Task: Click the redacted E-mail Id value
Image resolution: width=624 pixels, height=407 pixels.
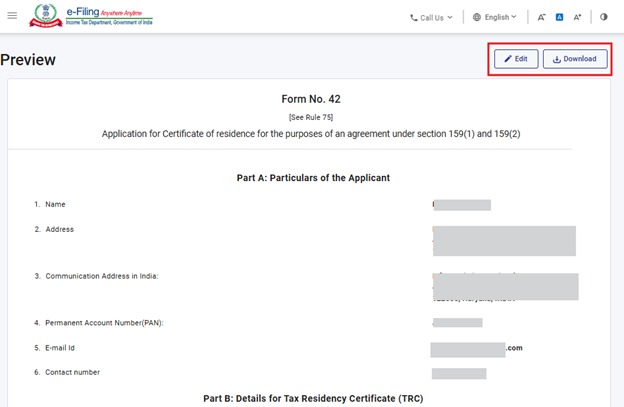Action: [x=468, y=349]
